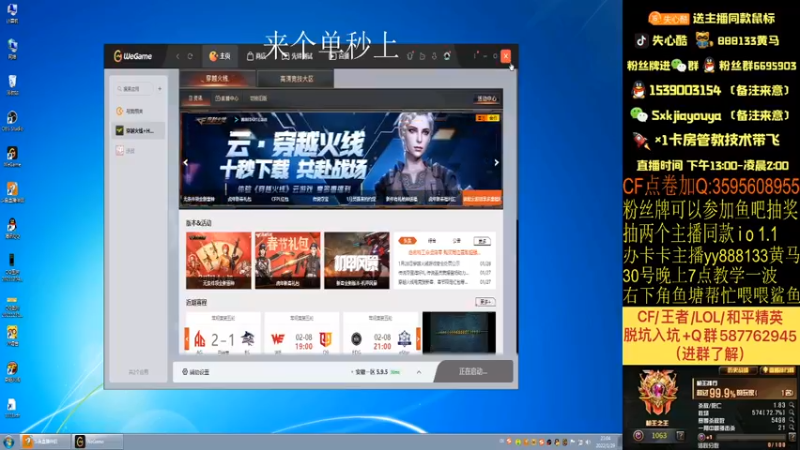Screen dimensions: 800x450
Task: Show previous banner with left arrow
Action: pos(186,163)
